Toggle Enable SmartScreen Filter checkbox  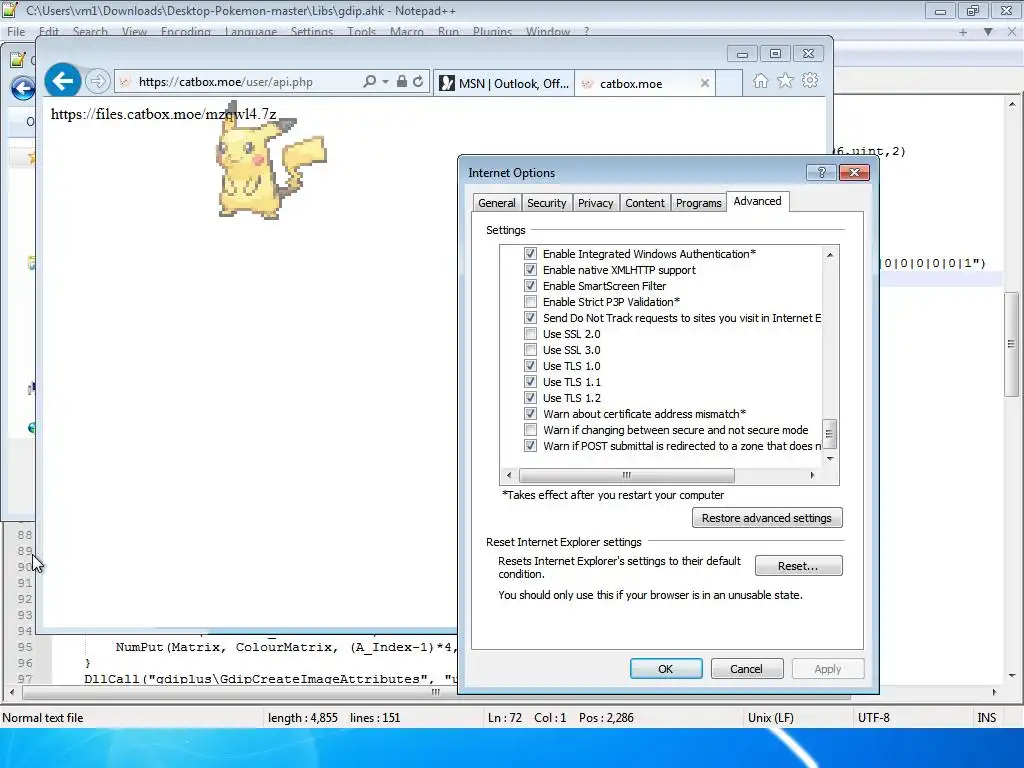click(x=530, y=286)
